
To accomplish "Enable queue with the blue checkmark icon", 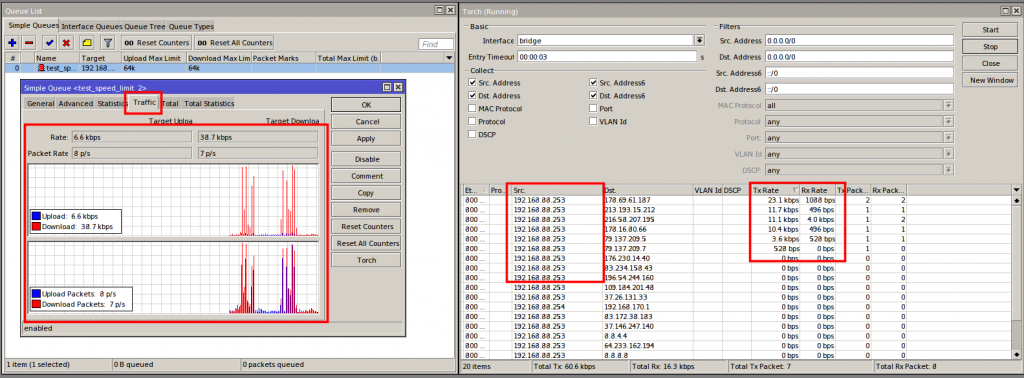I will (x=49, y=42).
